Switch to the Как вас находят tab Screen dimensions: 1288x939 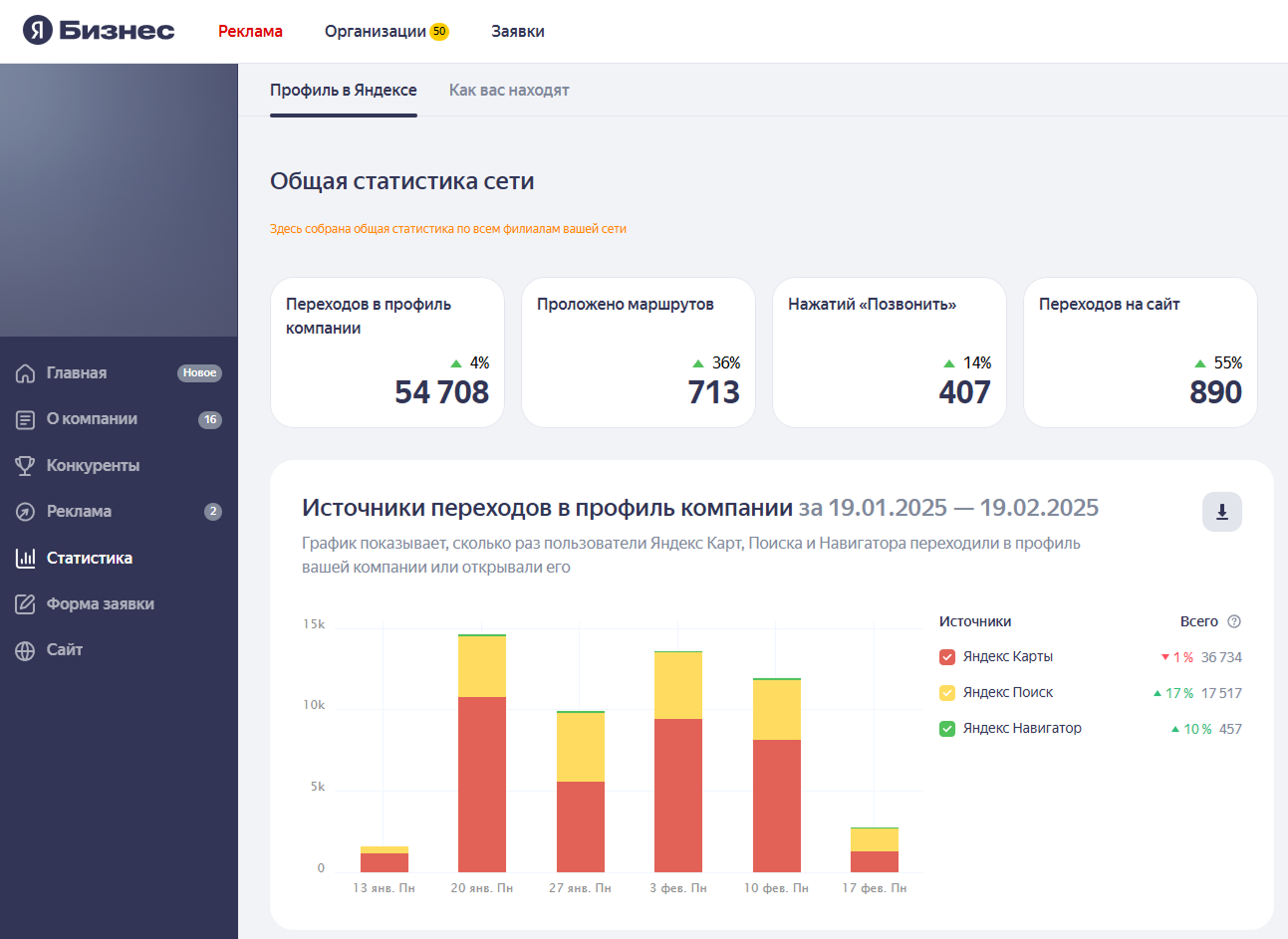(x=509, y=91)
